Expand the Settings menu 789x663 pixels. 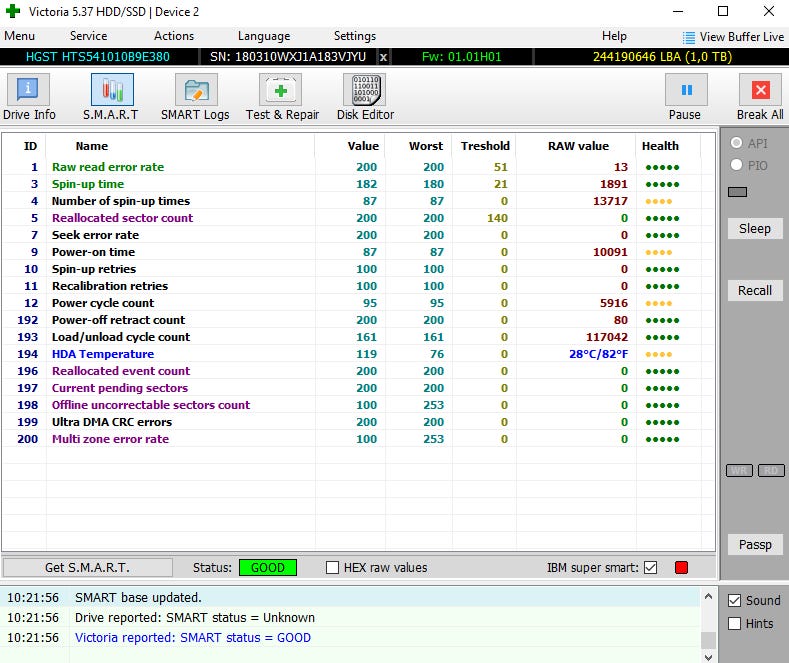pyautogui.click(x=355, y=36)
